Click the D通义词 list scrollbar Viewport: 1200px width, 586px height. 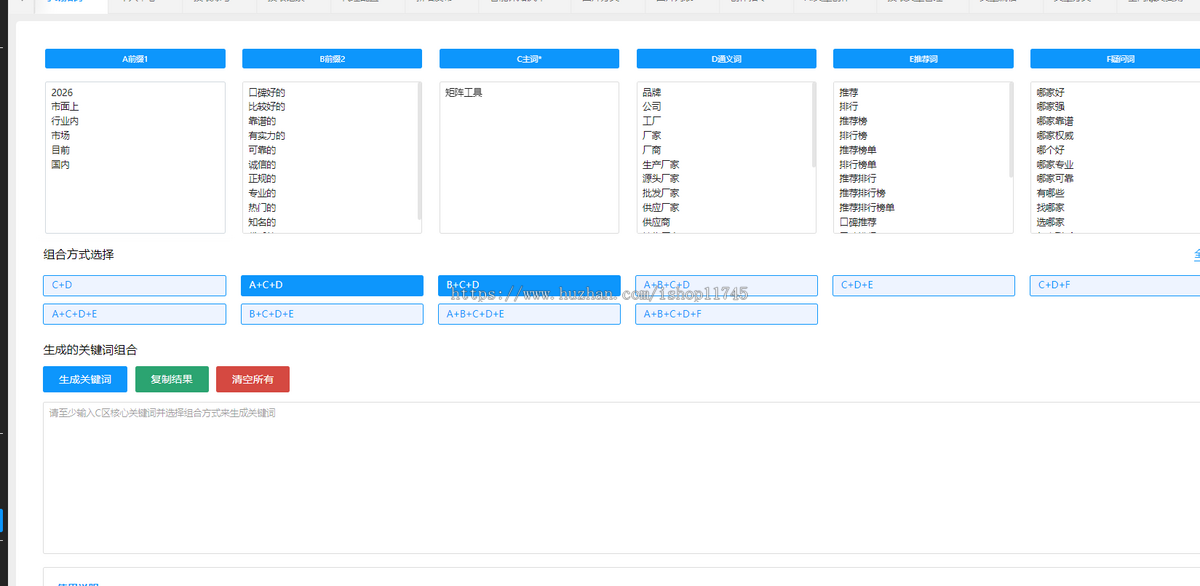tap(813, 125)
